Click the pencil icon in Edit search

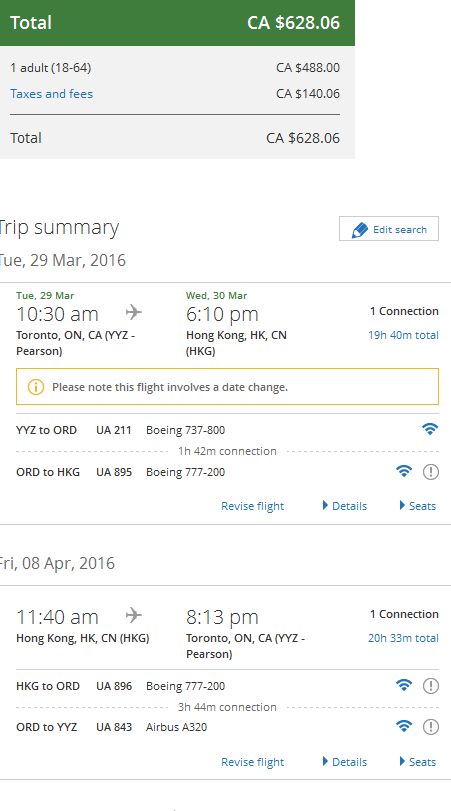click(359, 230)
